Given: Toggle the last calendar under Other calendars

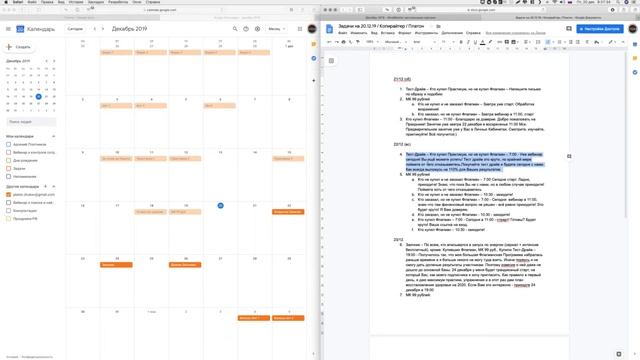Looking at the screenshot, I should coord(9,219).
